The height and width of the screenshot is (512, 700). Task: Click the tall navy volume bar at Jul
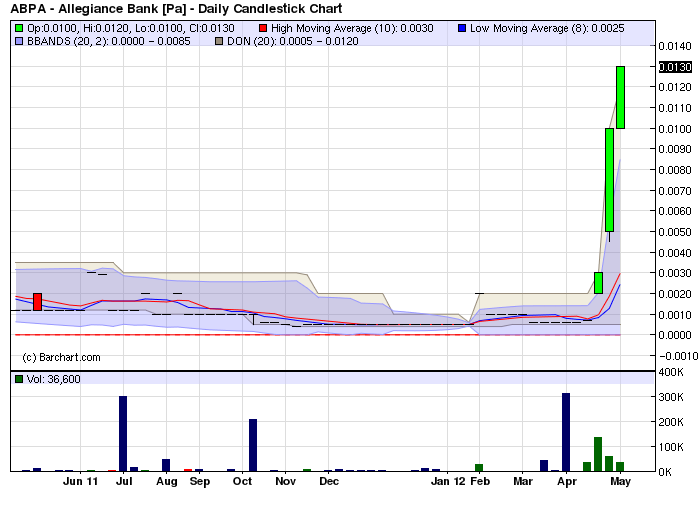click(123, 433)
